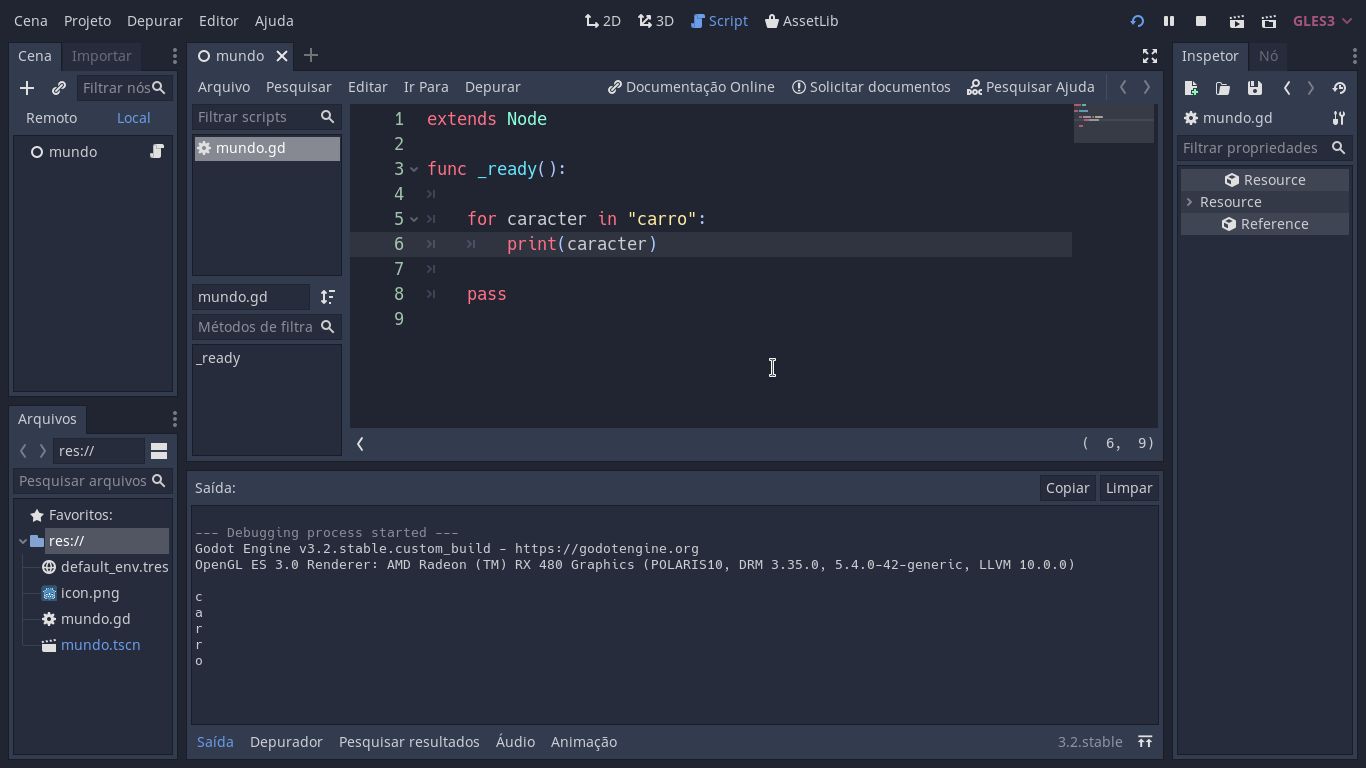The width and height of the screenshot is (1366, 768).
Task: Stop the running scene
Action: [x=1201, y=21]
